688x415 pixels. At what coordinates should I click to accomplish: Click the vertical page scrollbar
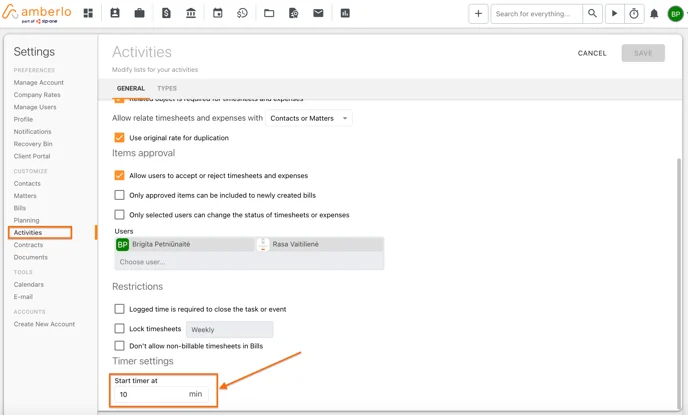(679, 283)
